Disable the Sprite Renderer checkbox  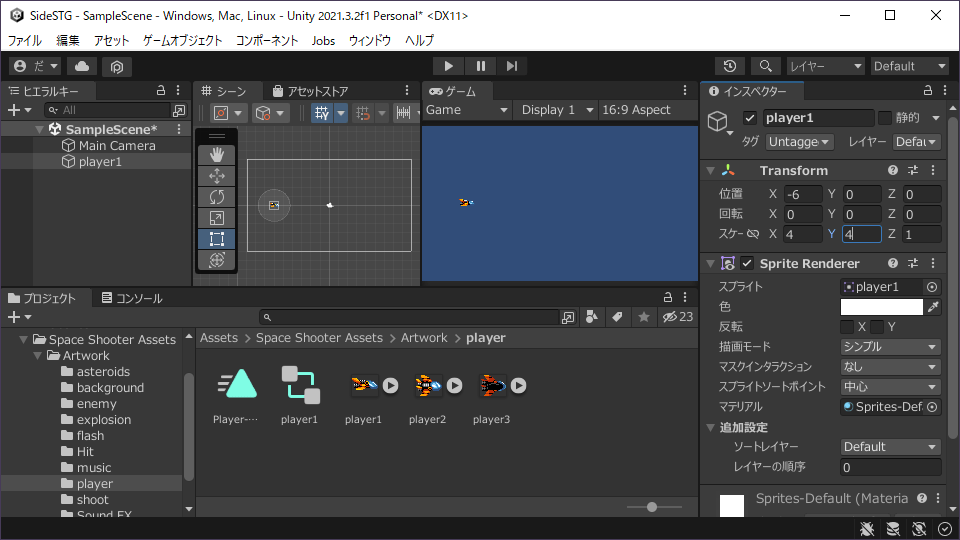pyautogui.click(x=747, y=263)
